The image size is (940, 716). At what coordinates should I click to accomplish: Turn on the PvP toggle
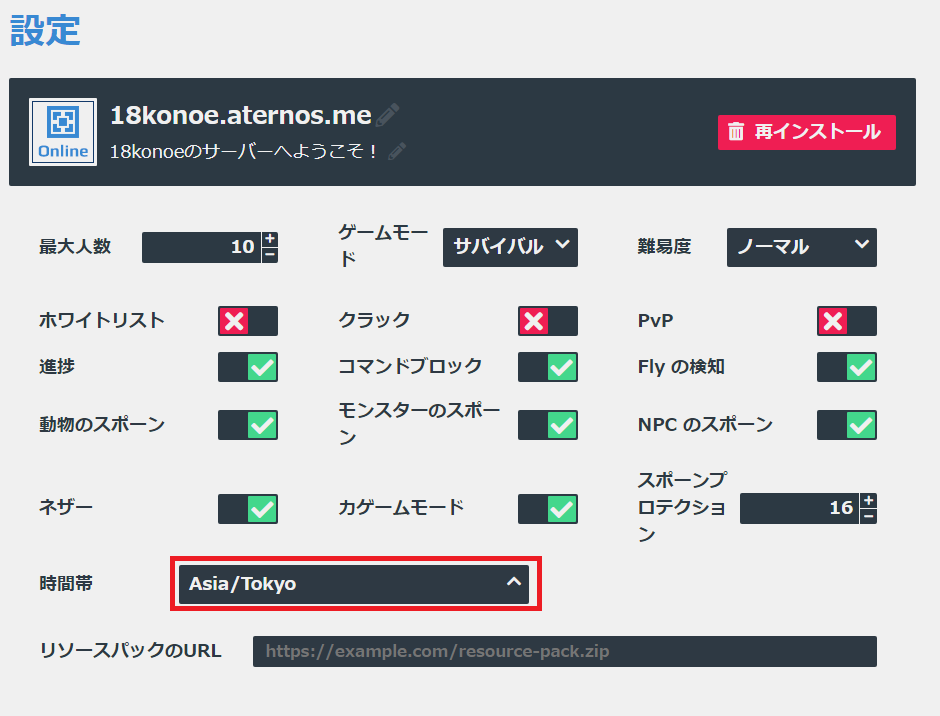click(846, 321)
